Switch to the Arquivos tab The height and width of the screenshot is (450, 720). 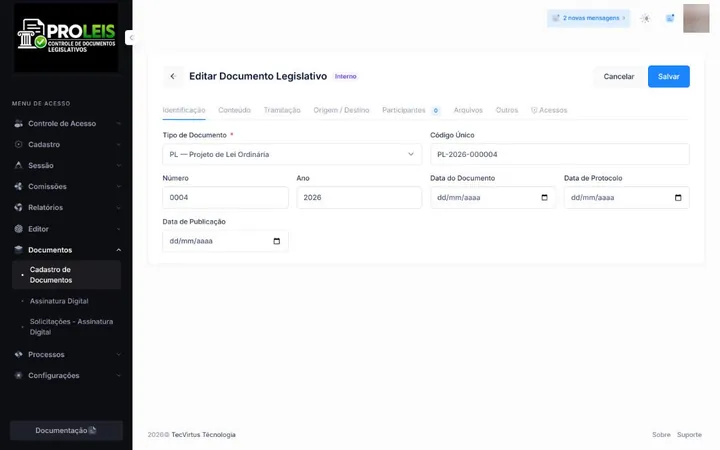468,110
